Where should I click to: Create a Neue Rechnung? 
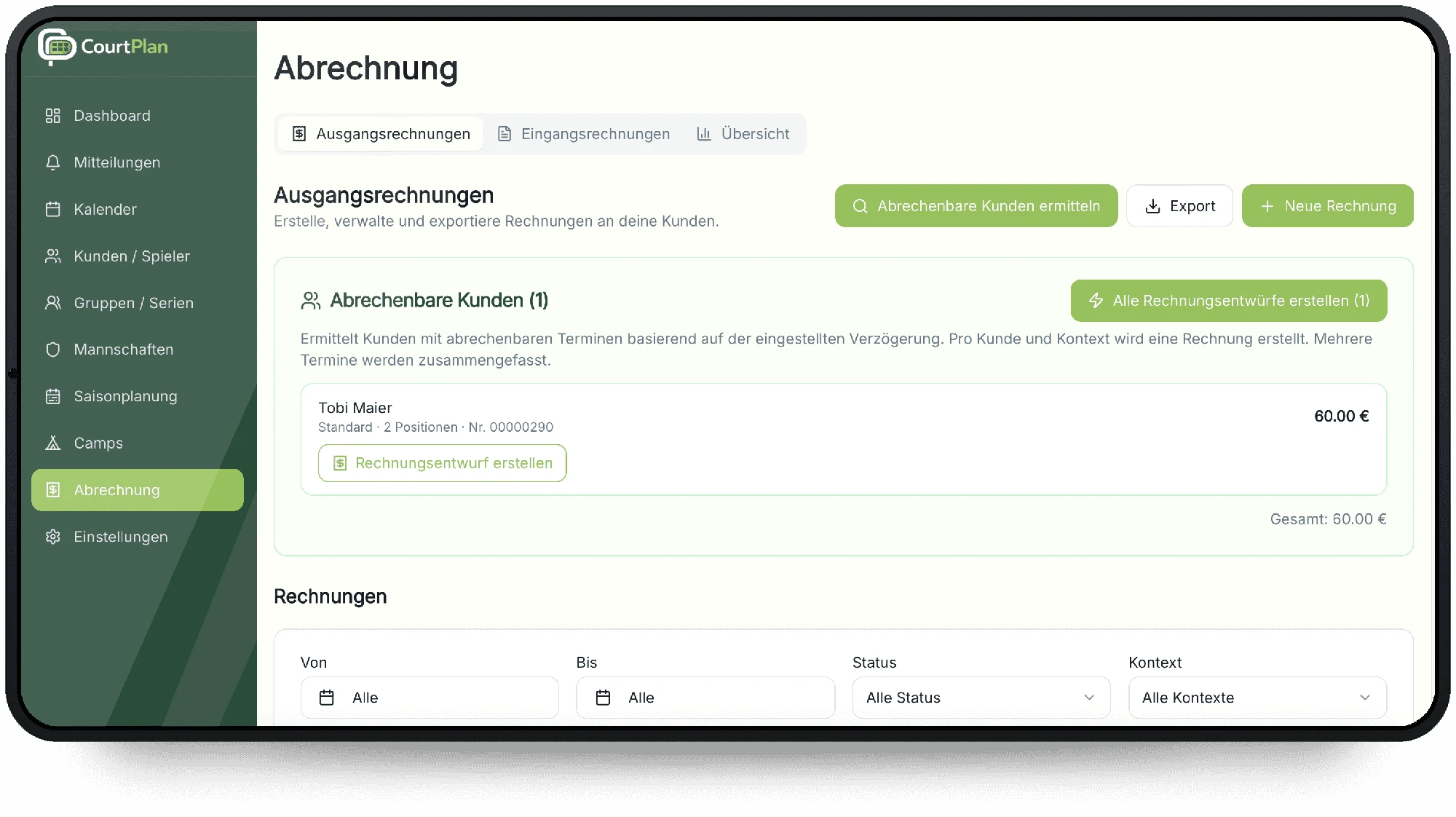tap(1327, 206)
